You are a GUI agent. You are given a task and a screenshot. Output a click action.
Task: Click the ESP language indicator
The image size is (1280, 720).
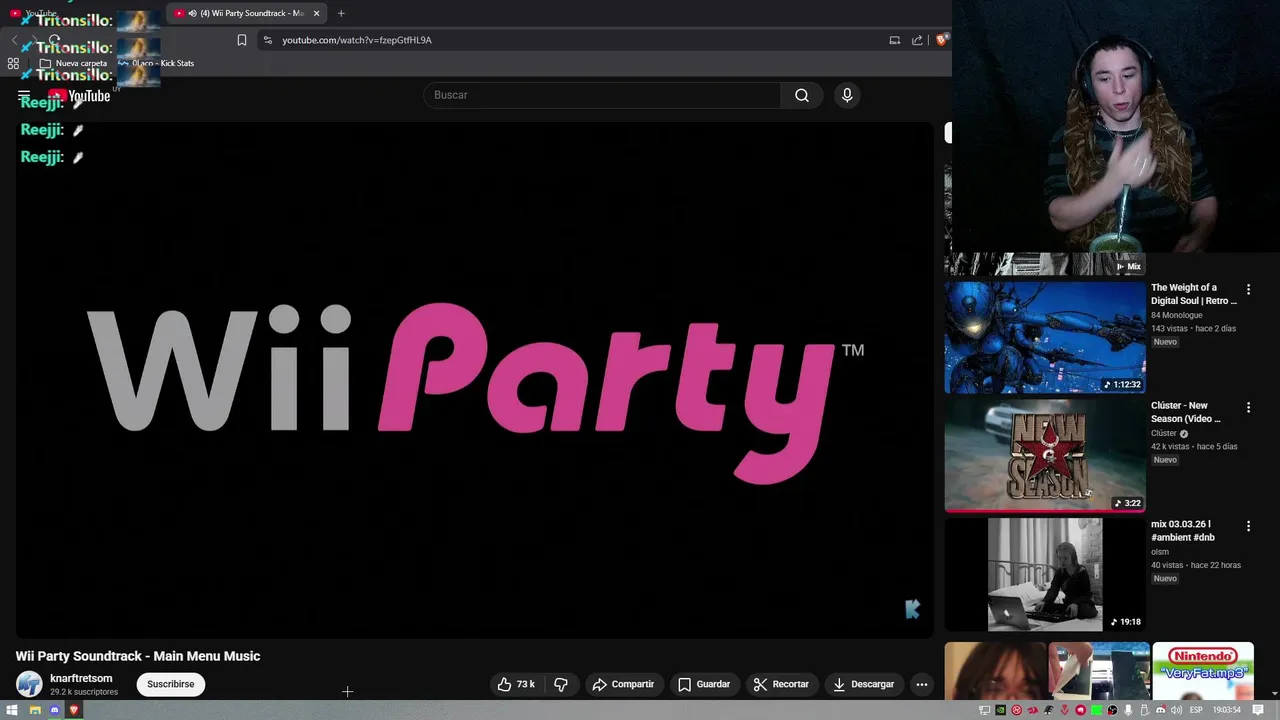(1196, 710)
